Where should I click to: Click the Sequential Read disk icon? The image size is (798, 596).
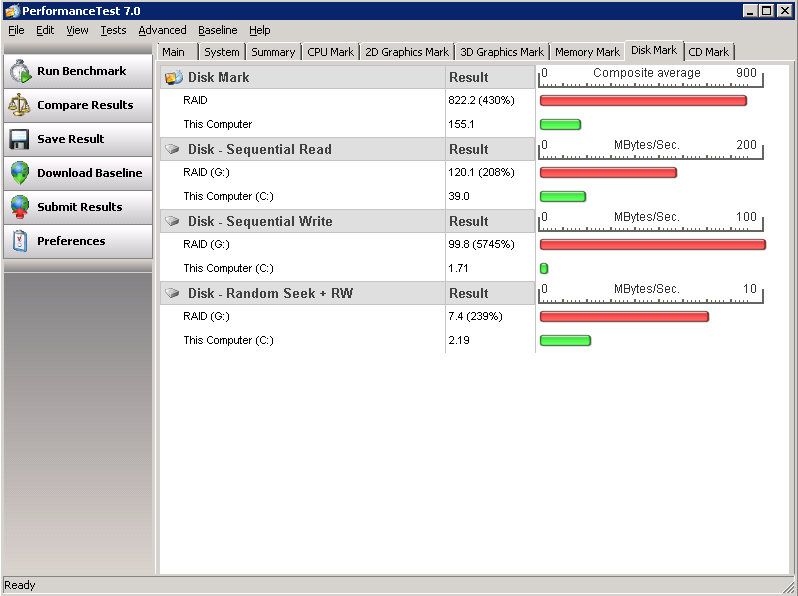(173, 149)
